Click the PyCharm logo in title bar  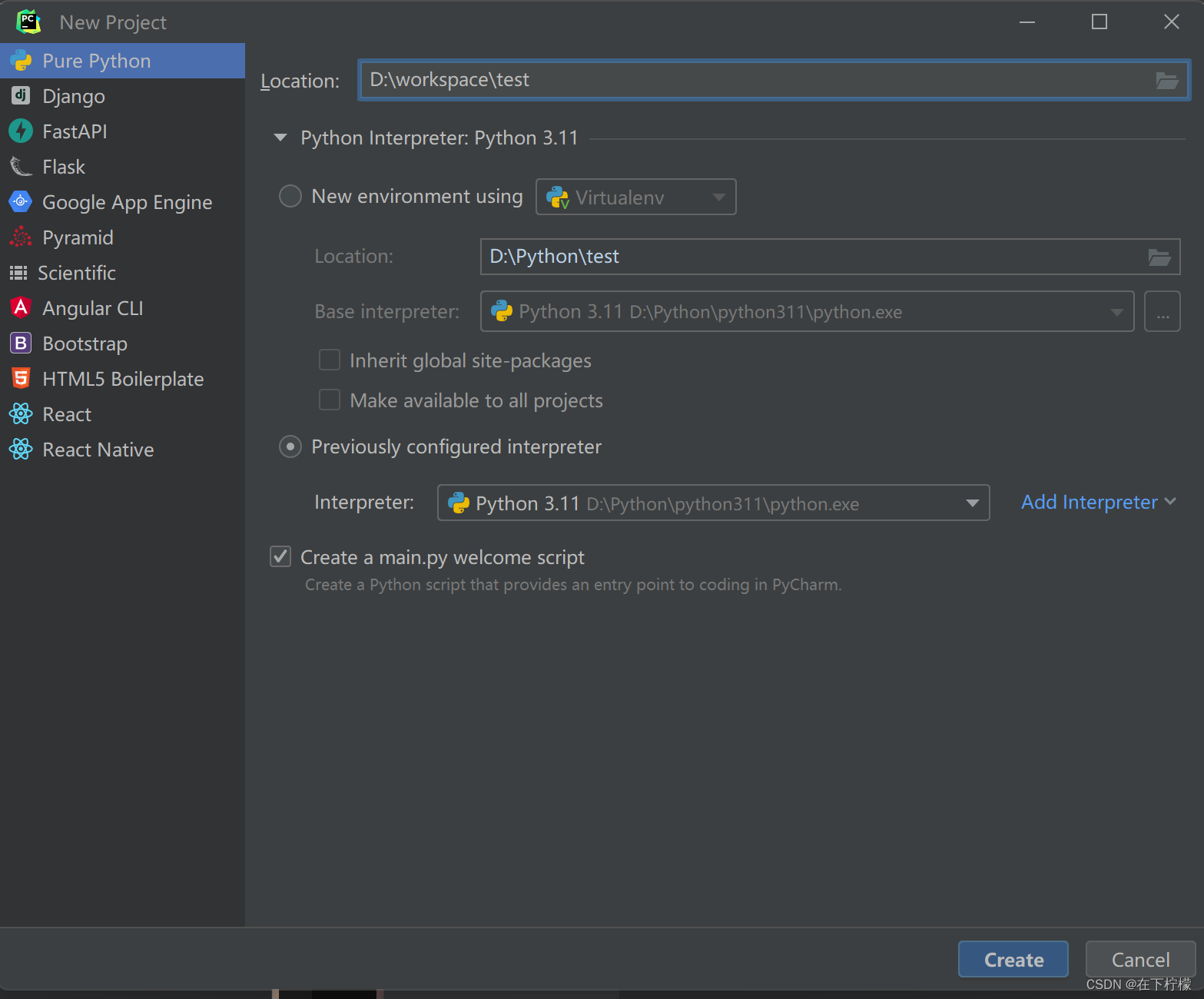(x=28, y=22)
